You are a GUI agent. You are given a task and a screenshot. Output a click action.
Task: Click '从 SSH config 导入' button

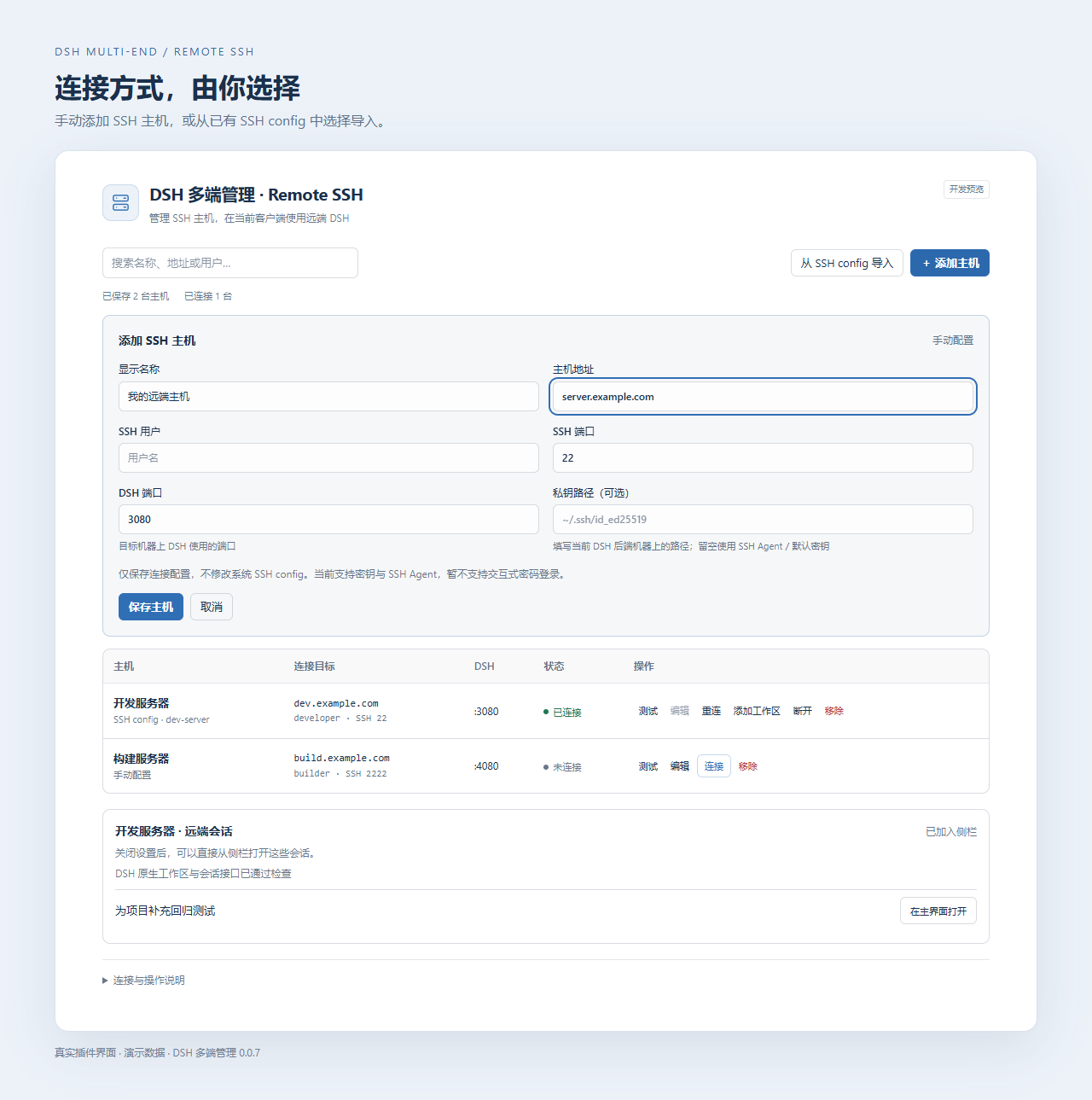(847, 263)
